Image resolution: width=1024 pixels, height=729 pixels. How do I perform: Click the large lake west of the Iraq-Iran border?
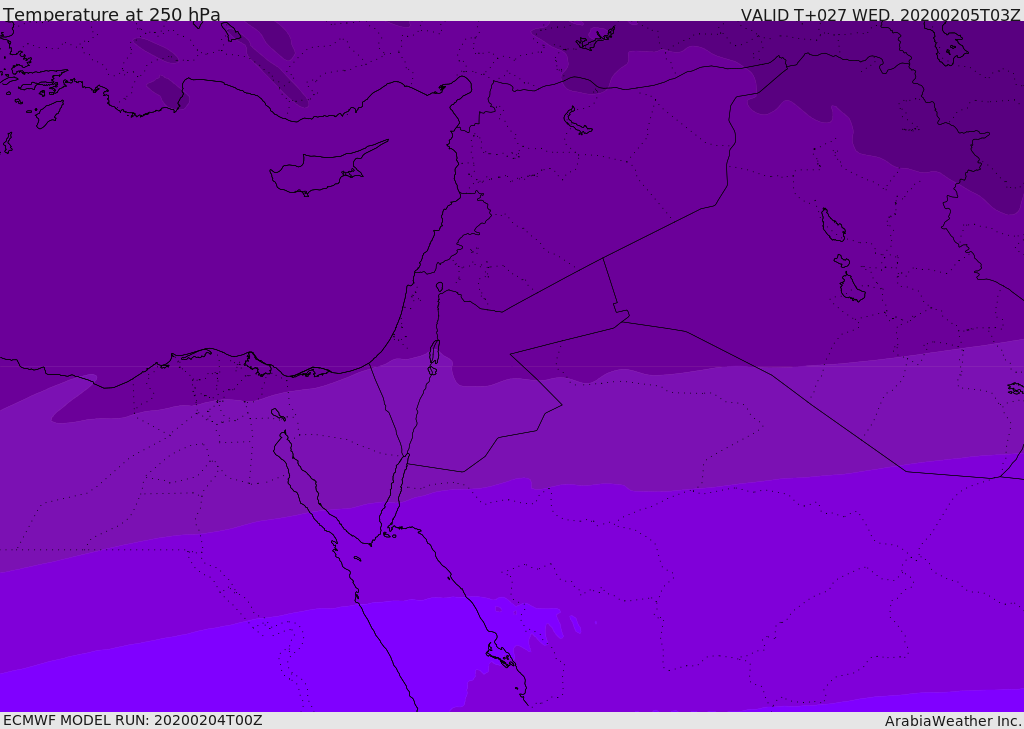833,225
